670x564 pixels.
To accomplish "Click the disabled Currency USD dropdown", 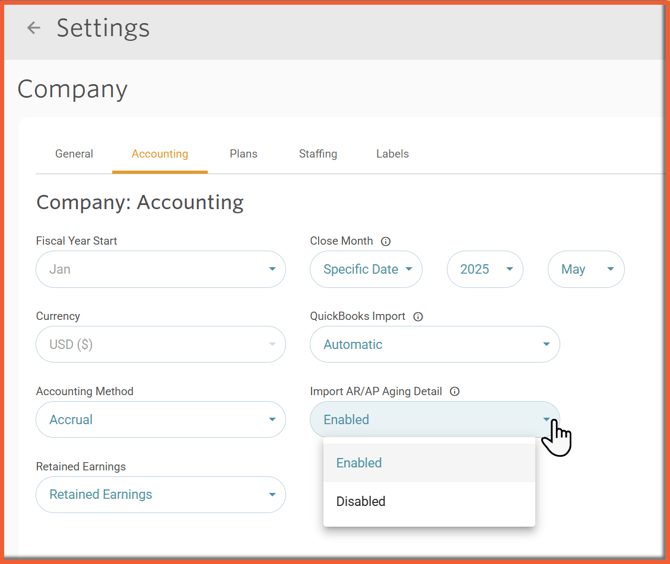I will coord(160,344).
